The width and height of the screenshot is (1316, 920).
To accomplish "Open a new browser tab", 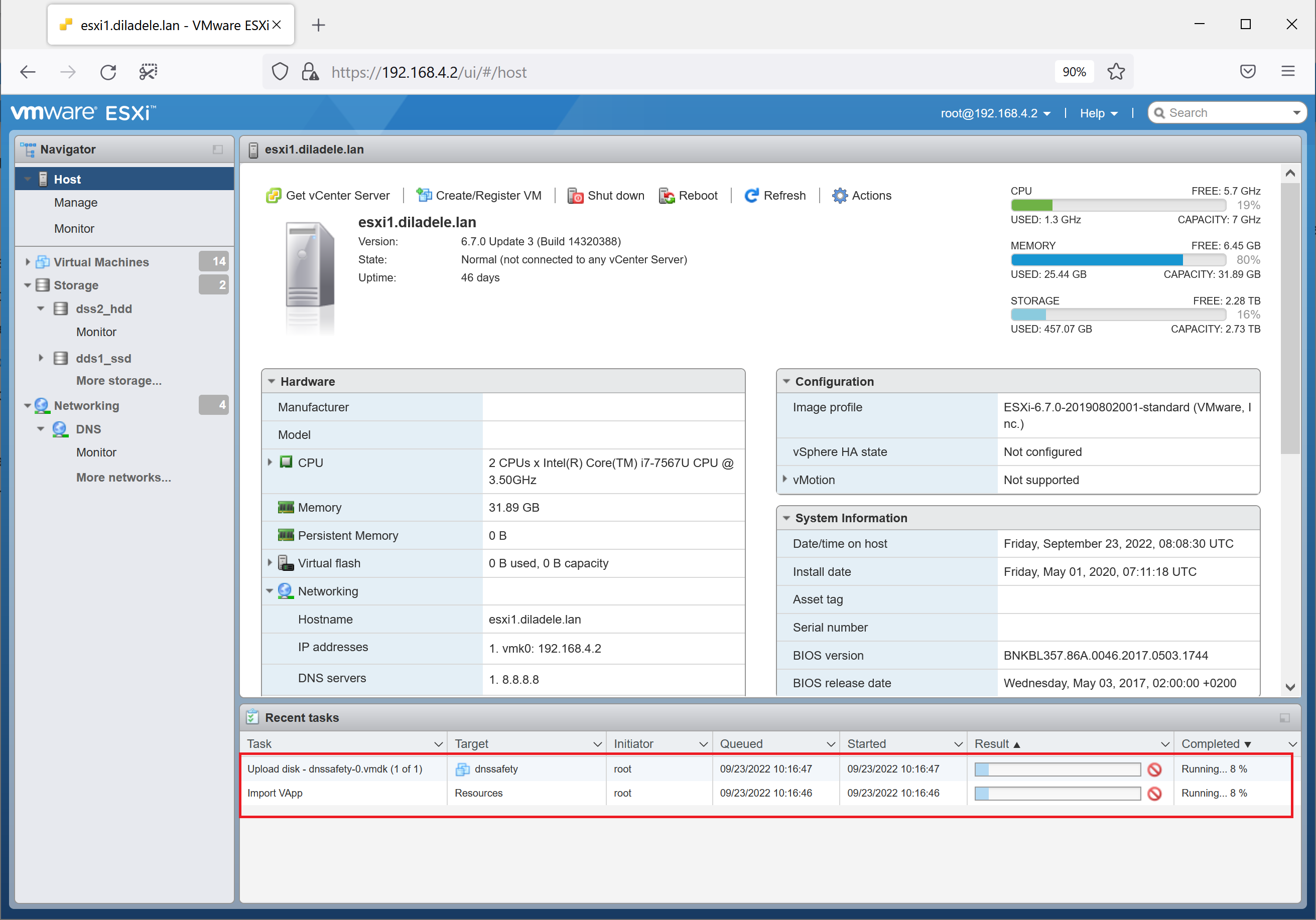I will click(319, 25).
